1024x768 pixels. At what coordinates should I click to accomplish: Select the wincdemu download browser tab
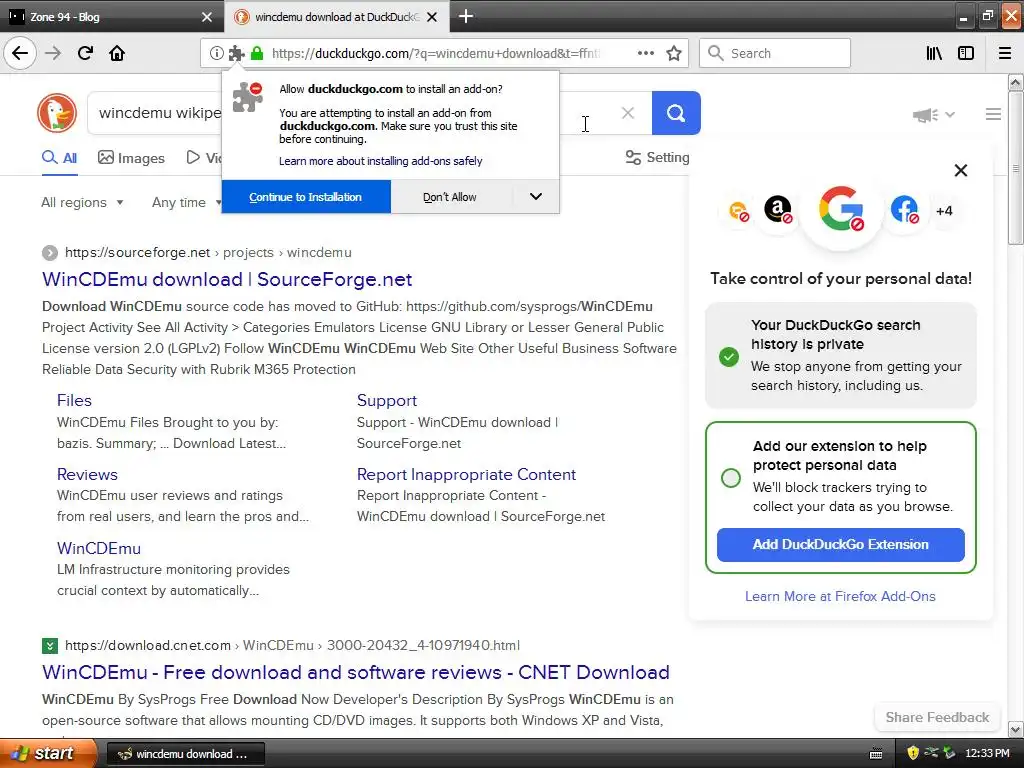pyautogui.click(x=337, y=16)
